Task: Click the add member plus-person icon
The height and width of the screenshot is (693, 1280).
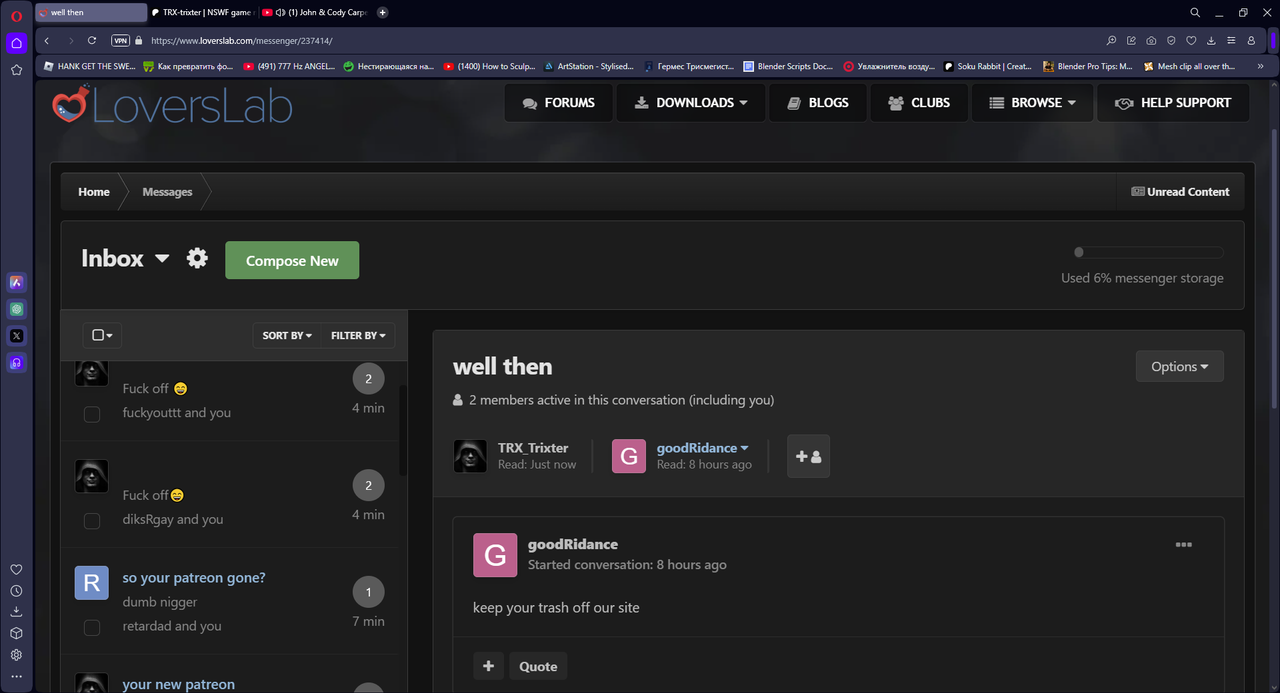Action: pos(808,456)
